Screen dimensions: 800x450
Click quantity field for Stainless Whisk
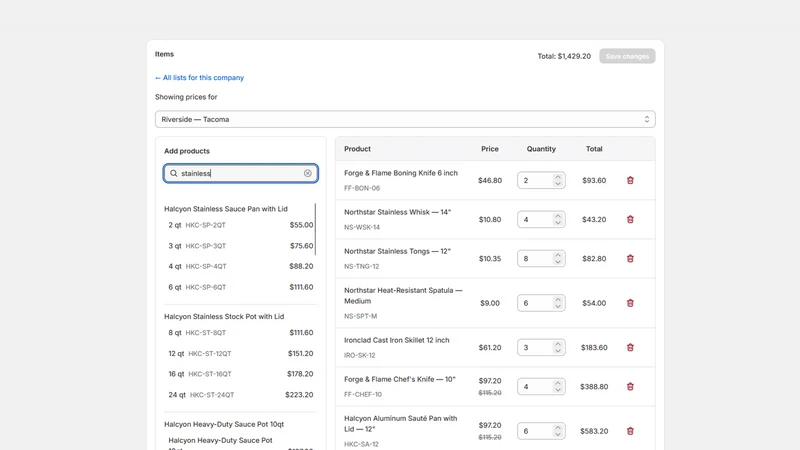tap(541, 219)
